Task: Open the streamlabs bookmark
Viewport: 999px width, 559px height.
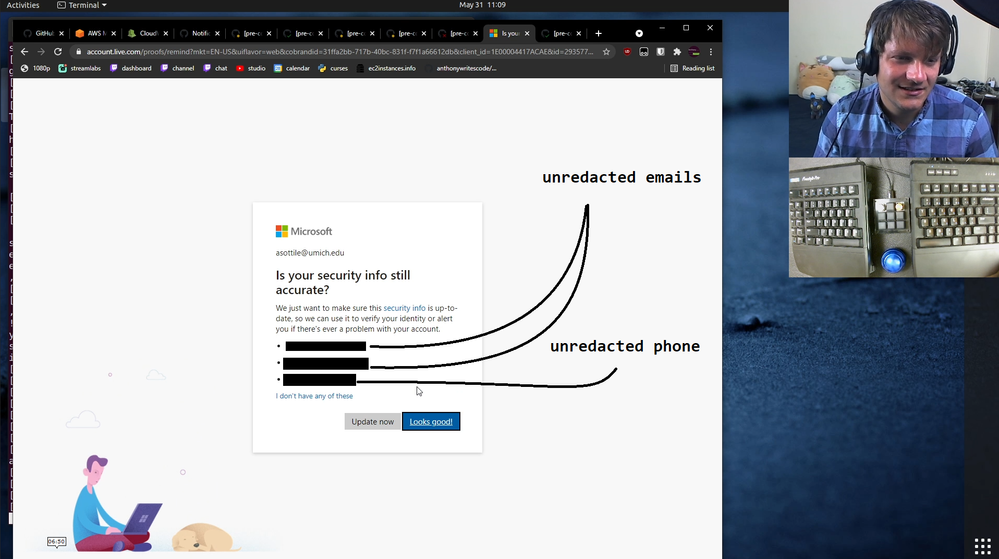Action: pyautogui.click(x=80, y=68)
